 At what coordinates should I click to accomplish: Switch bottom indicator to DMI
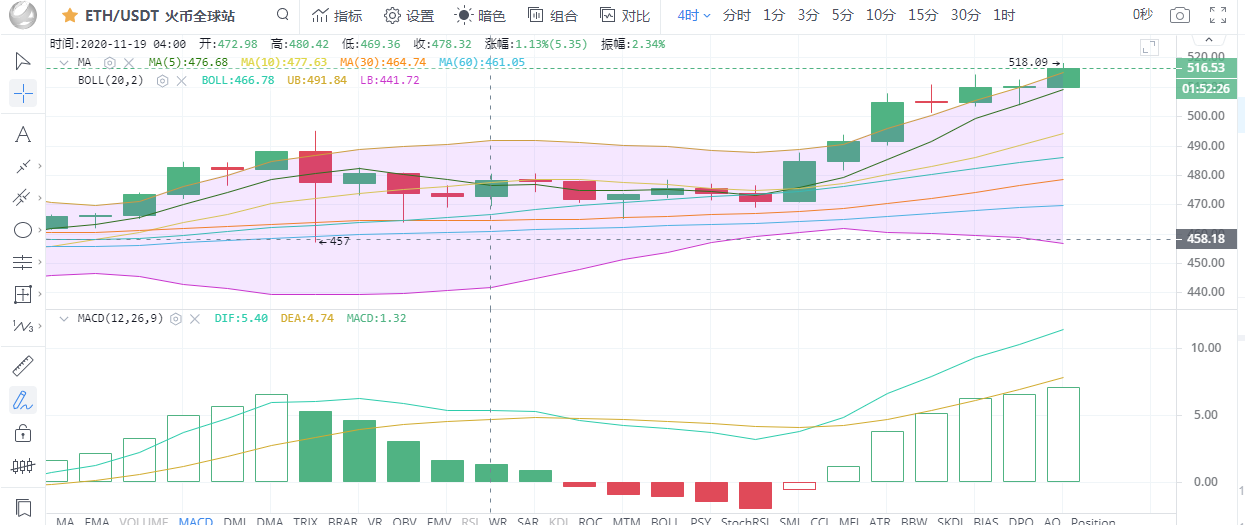235,521
